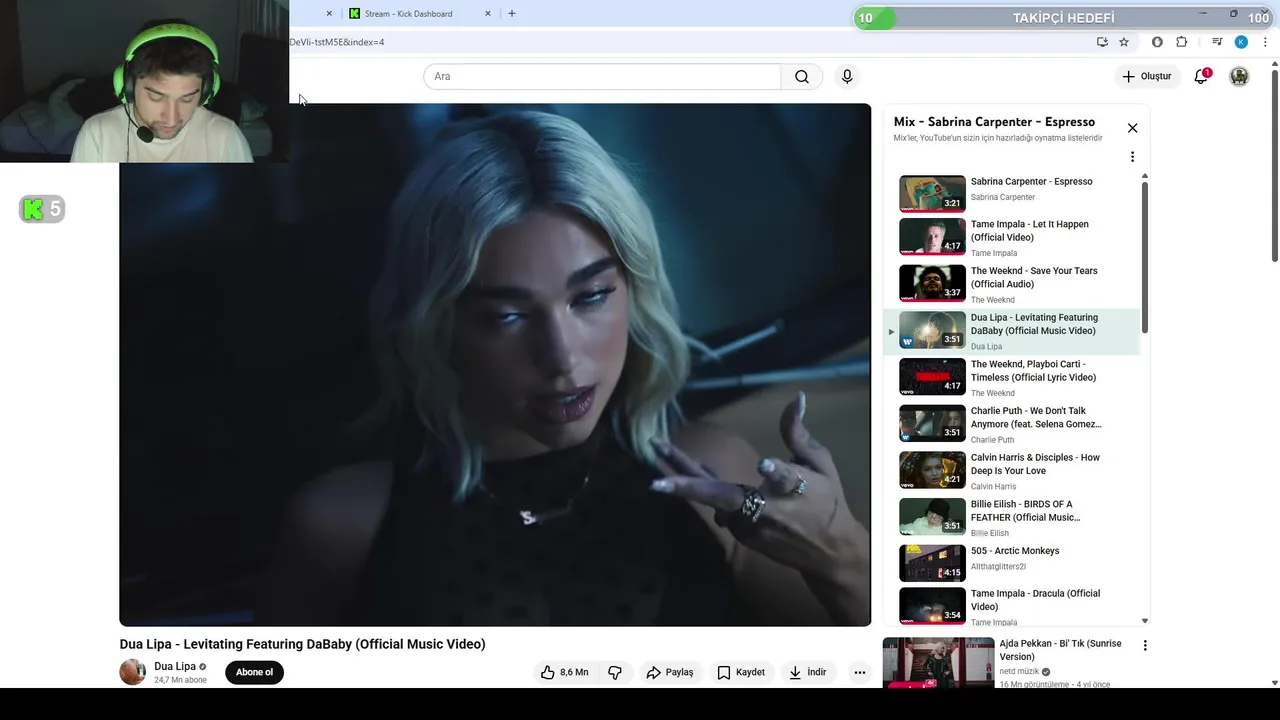This screenshot has height=720, width=1280.
Task: Play Sabrina Carpenter - Espresso from the mix
Action: point(1012,193)
